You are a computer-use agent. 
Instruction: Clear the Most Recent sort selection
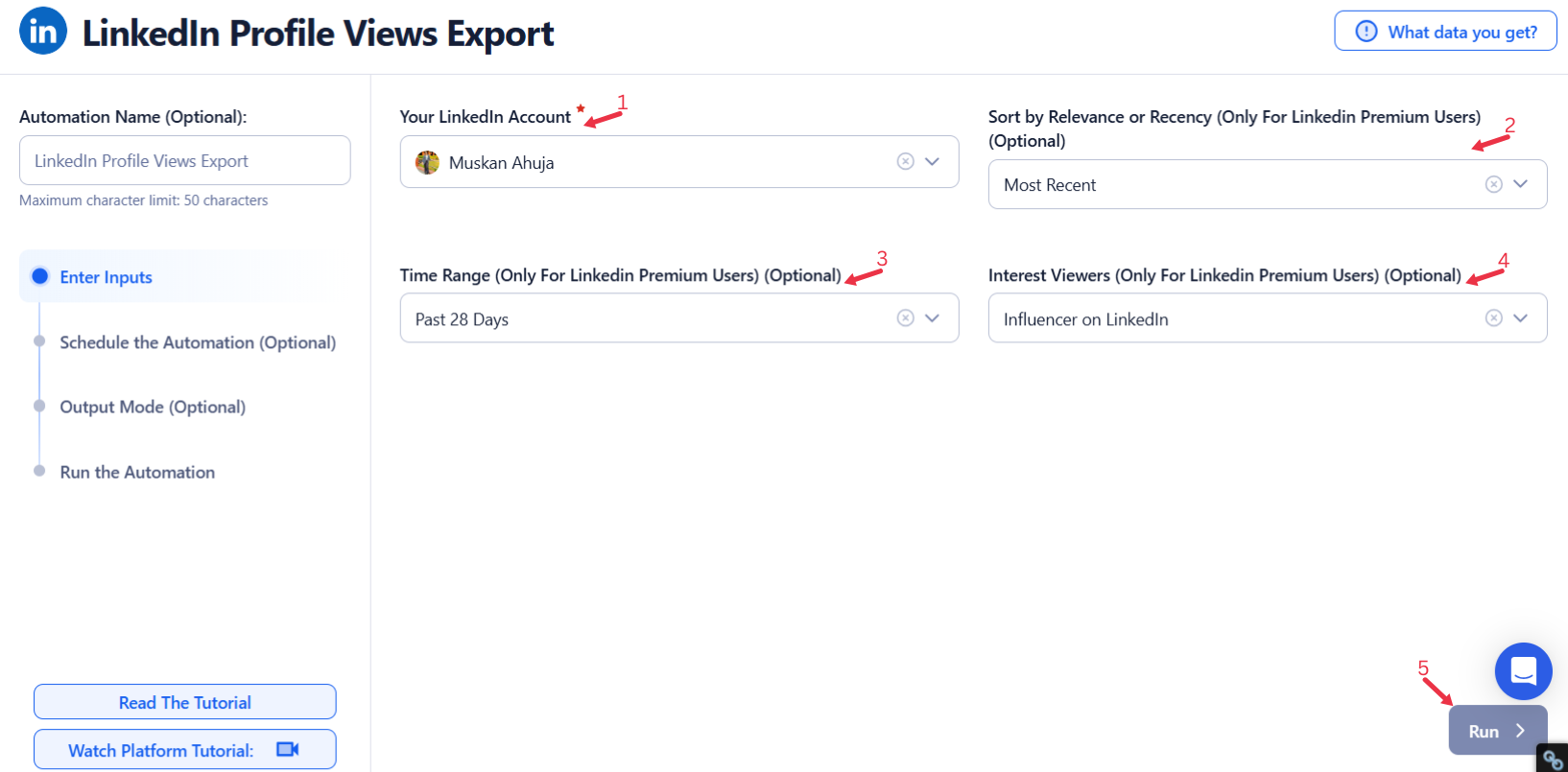[x=1493, y=184]
